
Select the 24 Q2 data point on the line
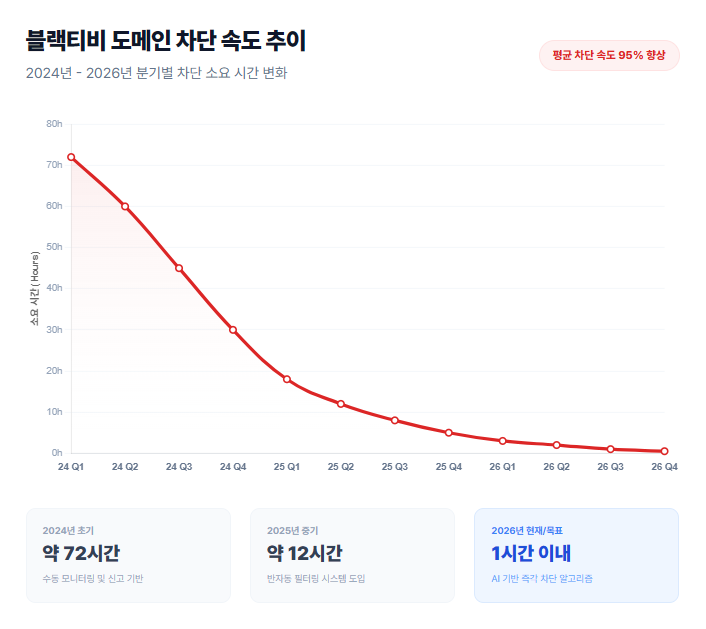click(x=125, y=206)
